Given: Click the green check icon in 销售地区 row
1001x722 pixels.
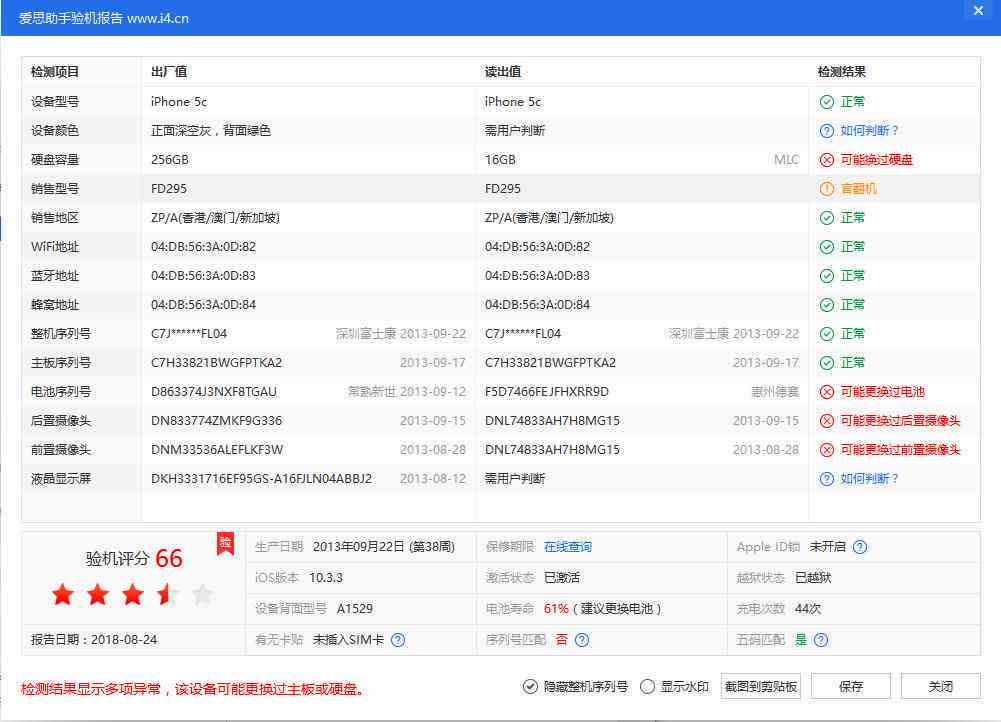Looking at the screenshot, I should point(827,218).
